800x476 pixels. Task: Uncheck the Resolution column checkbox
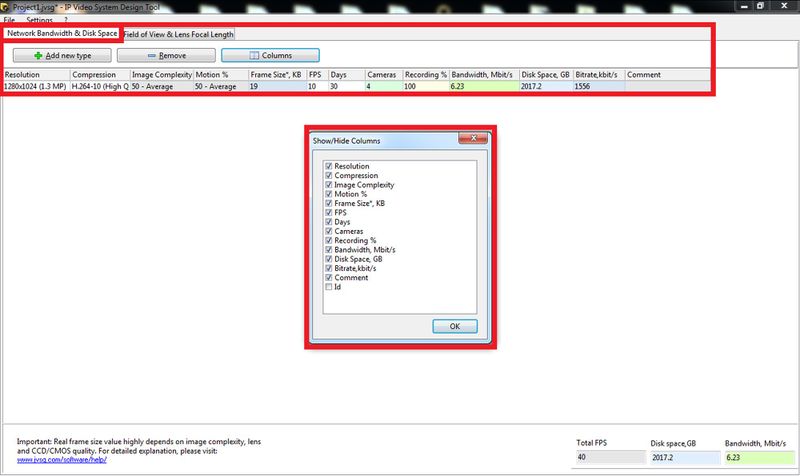click(329, 166)
